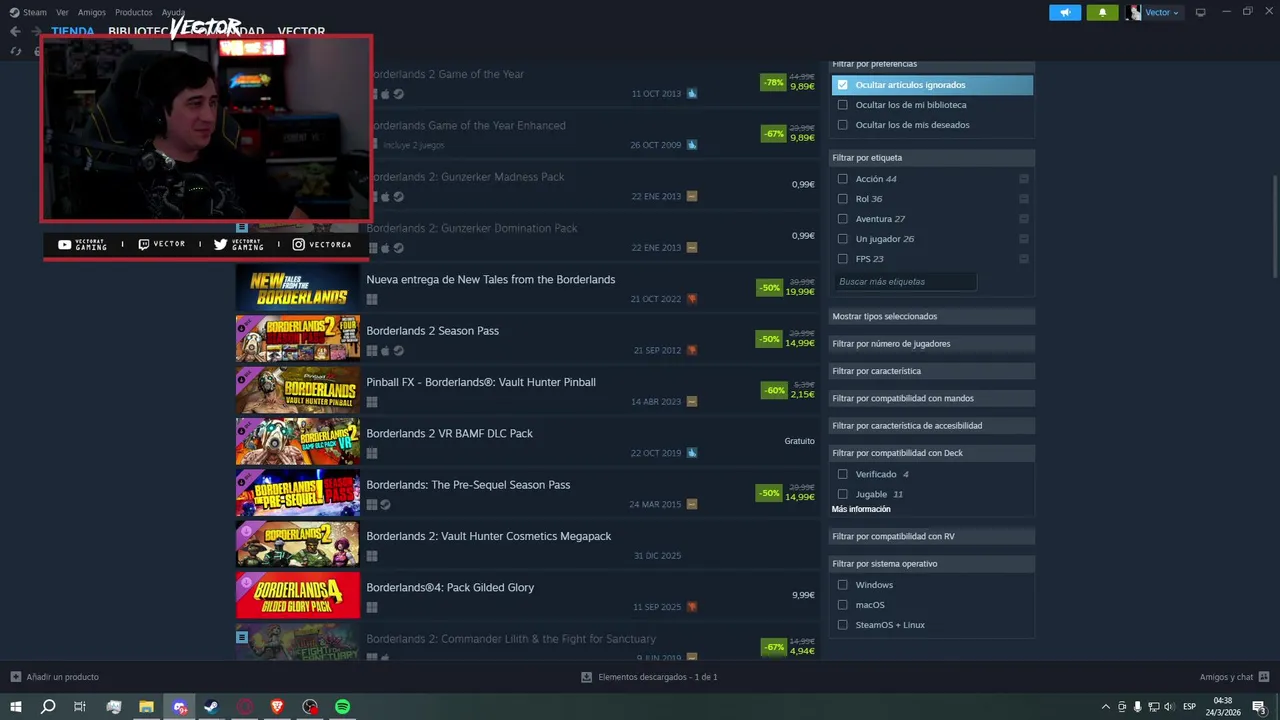Exclude the FPS tag with minus icon

(1024, 259)
